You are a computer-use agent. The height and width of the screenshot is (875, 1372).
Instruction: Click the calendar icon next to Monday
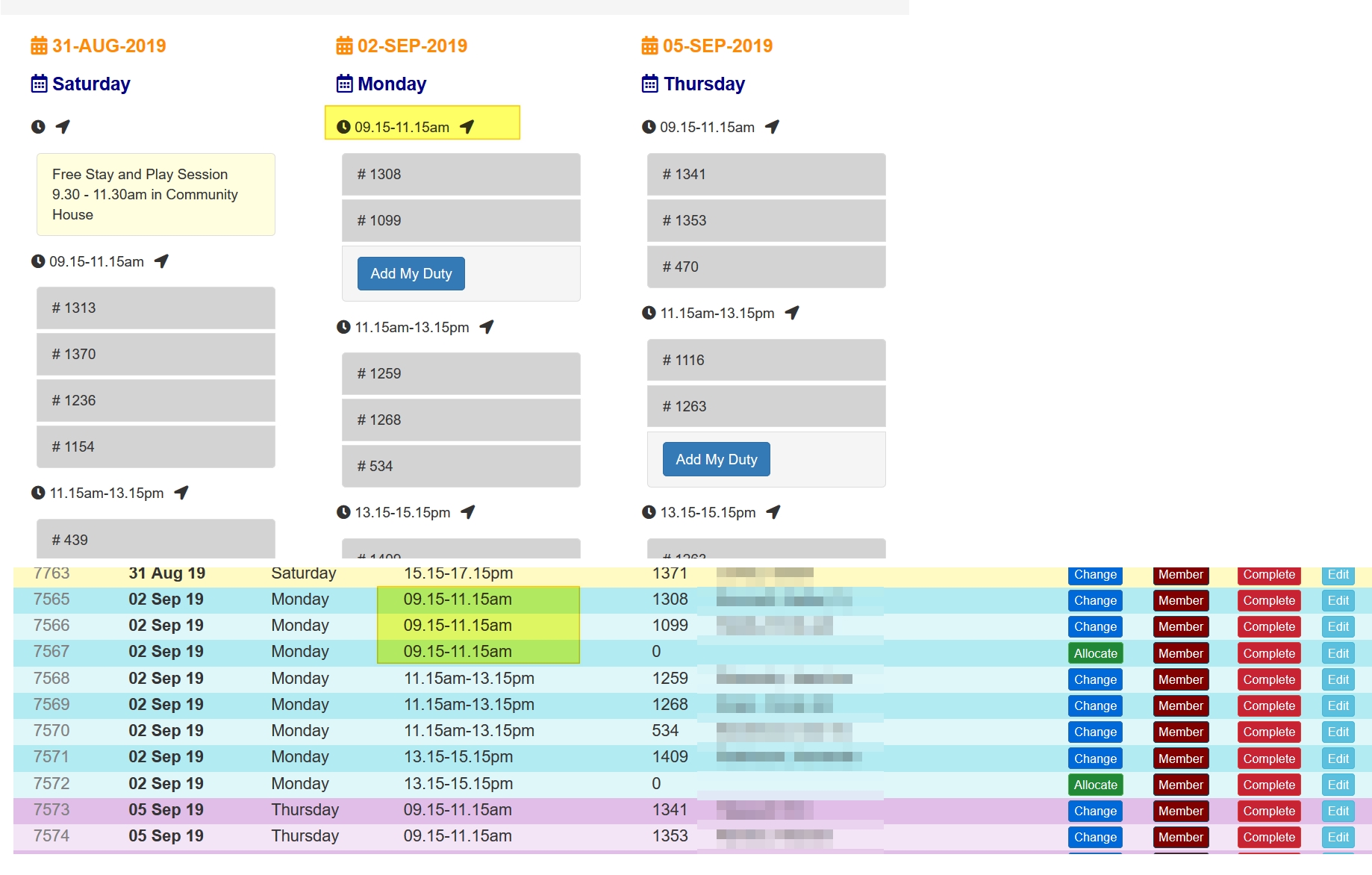(344, 84)
